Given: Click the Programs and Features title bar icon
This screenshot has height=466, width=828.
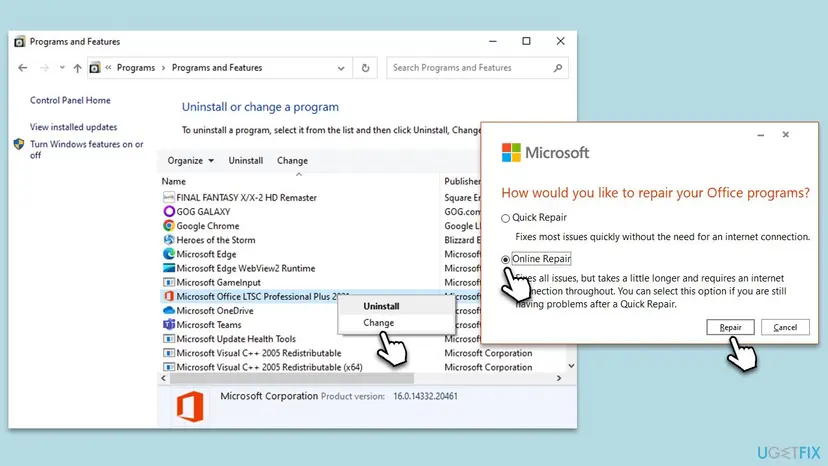Looking at the screenshot, I should [20, 42].
